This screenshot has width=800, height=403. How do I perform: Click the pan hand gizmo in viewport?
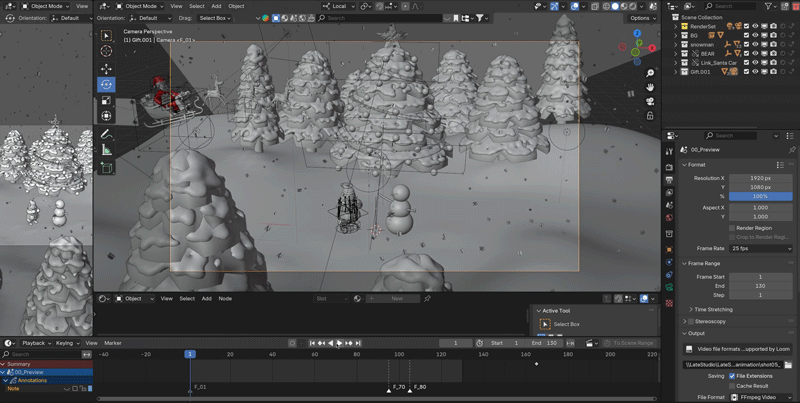650,87
